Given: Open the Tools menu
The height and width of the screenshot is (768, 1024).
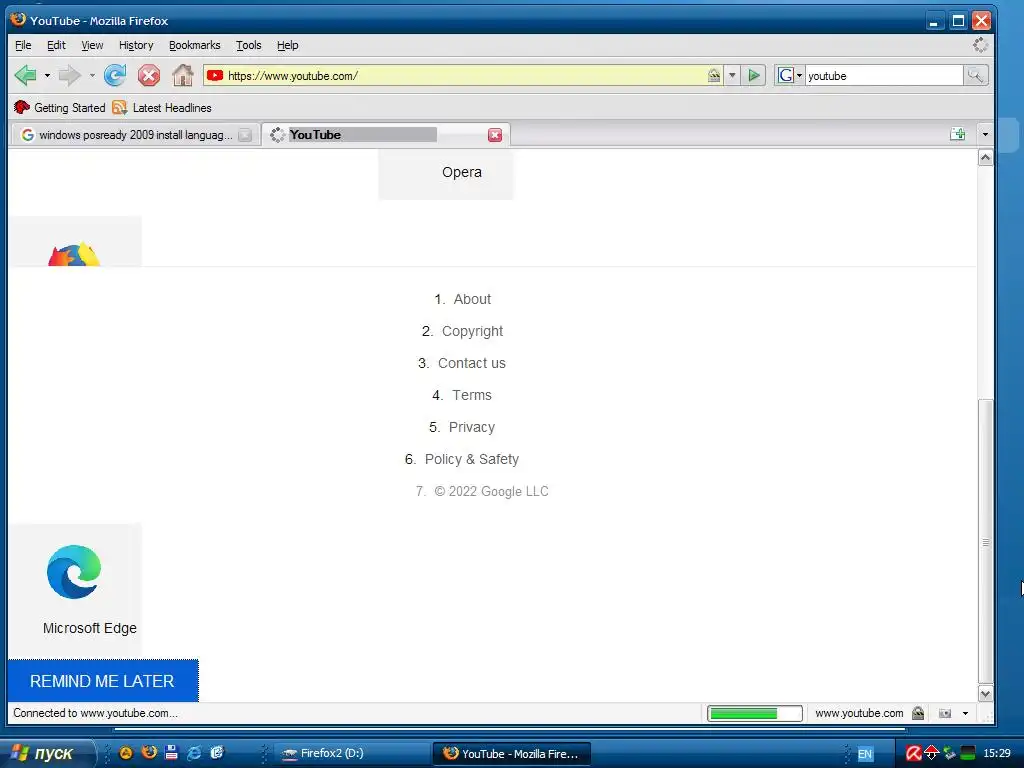Looking at the screenshot, I should tap(248, 45).
